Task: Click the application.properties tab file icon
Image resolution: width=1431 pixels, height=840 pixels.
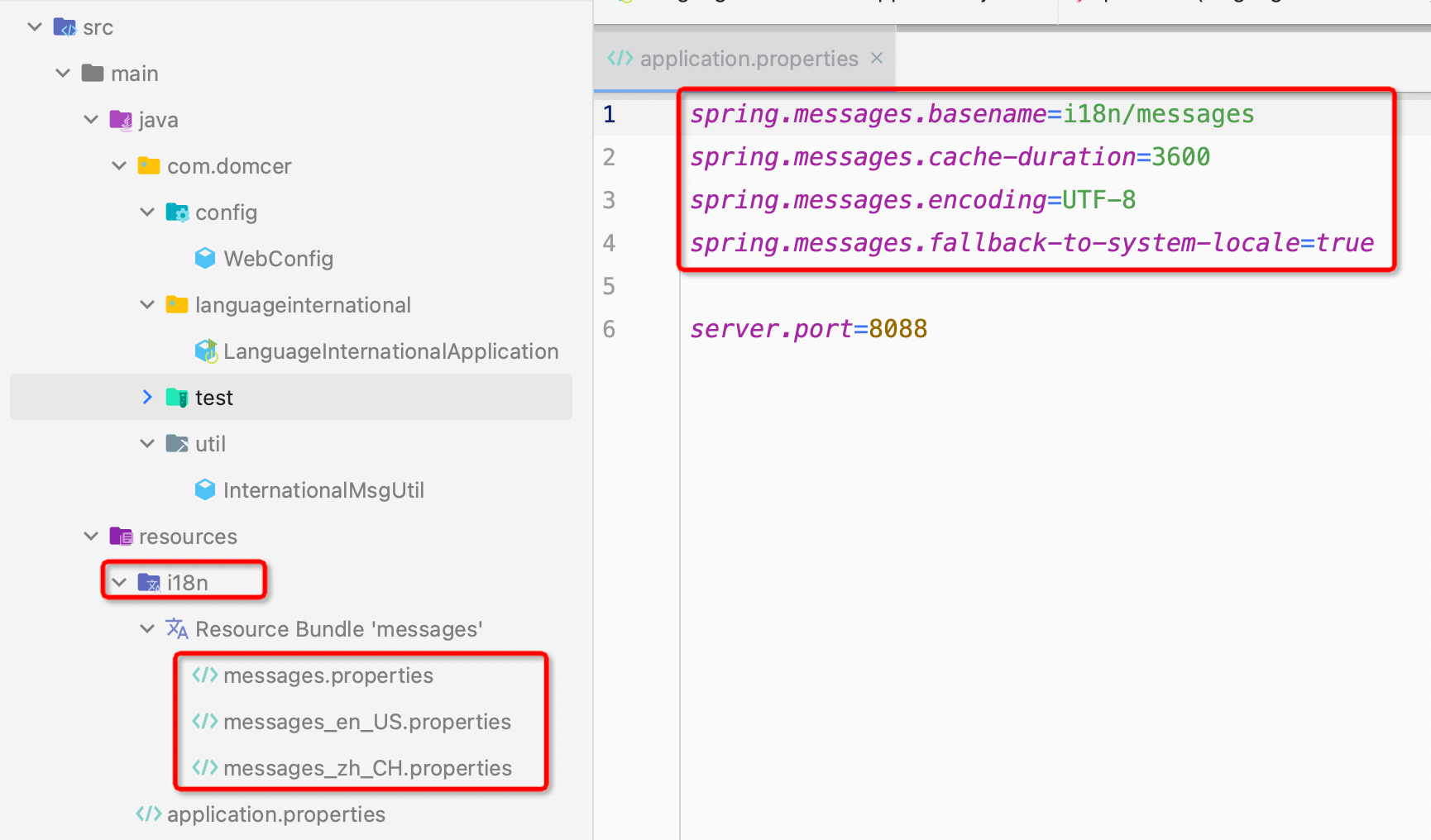Action: tap(620, 59)
